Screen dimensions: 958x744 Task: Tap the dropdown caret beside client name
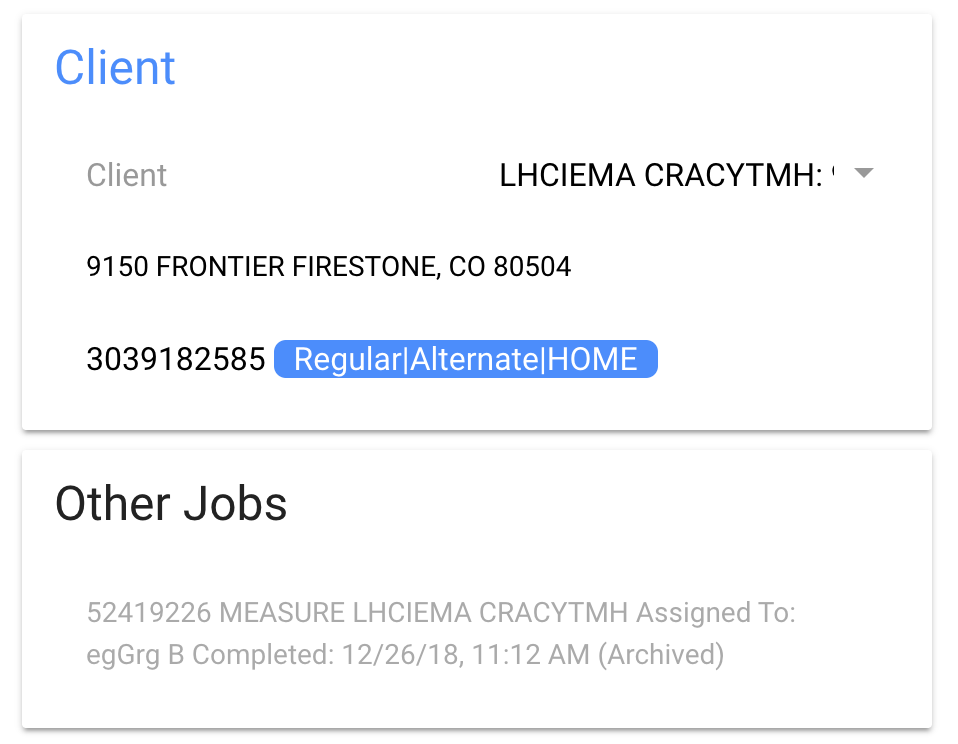tap(864, 172)
